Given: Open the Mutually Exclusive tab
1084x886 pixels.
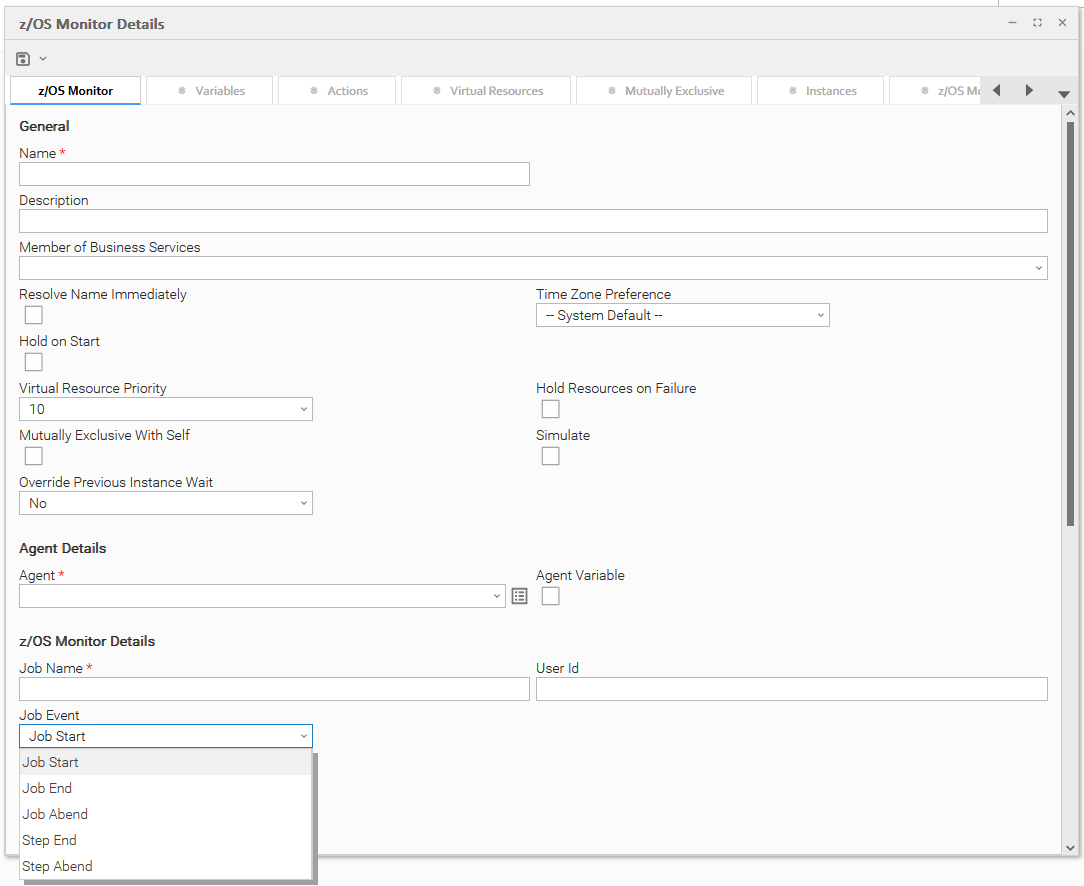Looking at the screenshot, I should click(x=666, y=91).
